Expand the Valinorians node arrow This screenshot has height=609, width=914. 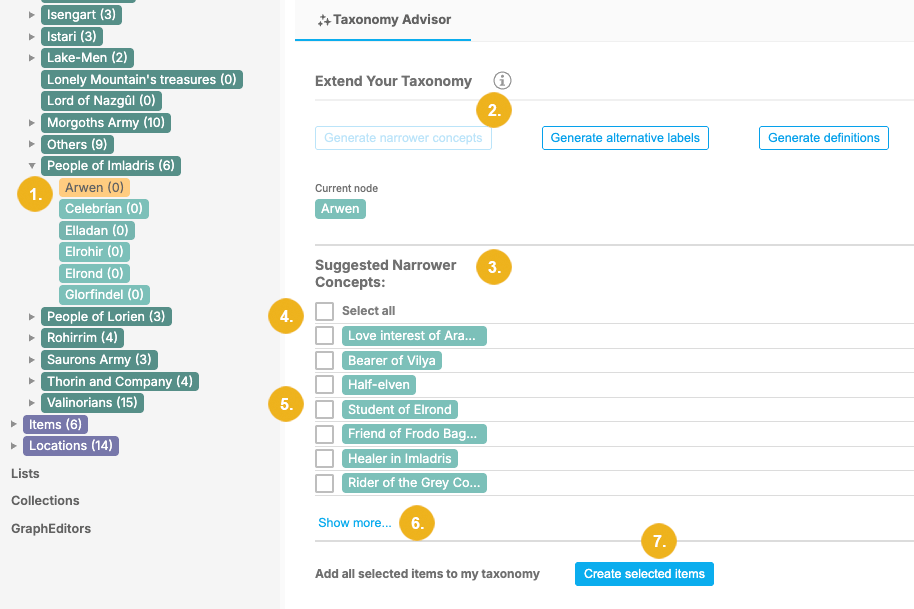[x=32, y=403]
